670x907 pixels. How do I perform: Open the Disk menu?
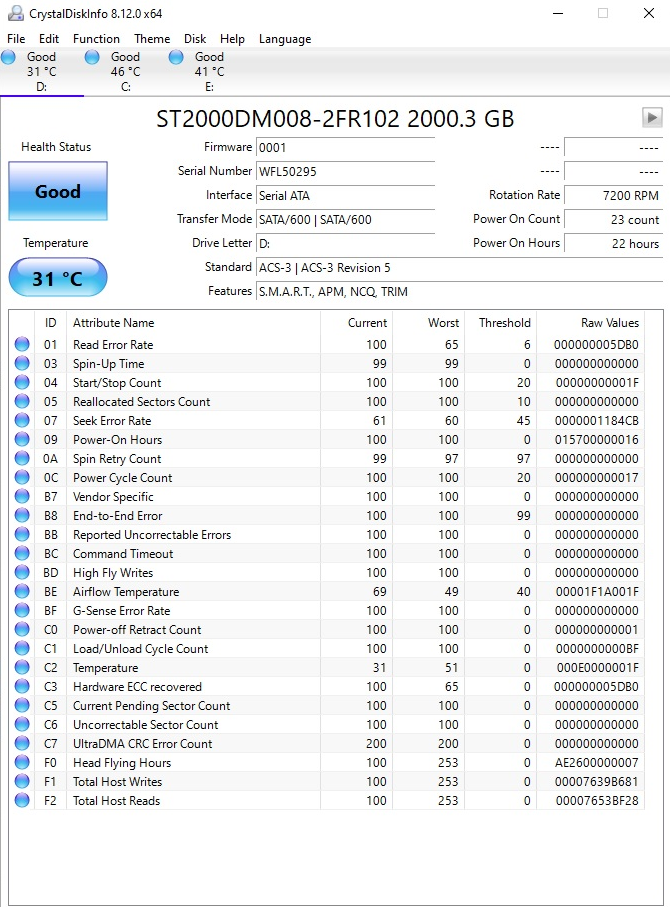click(195, 39)
